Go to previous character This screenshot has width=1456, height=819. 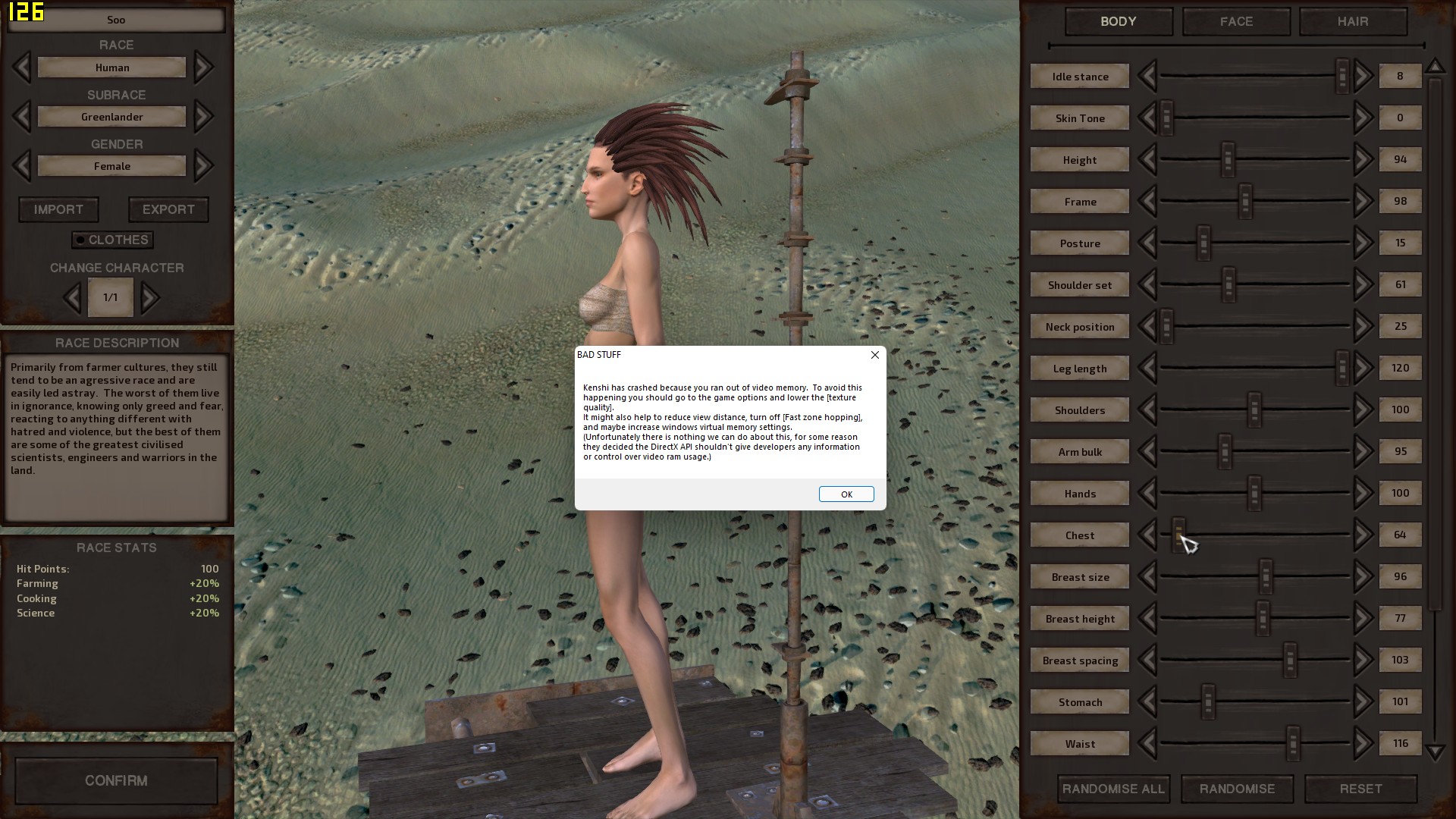pyautogui.click(x=73, y=297)
